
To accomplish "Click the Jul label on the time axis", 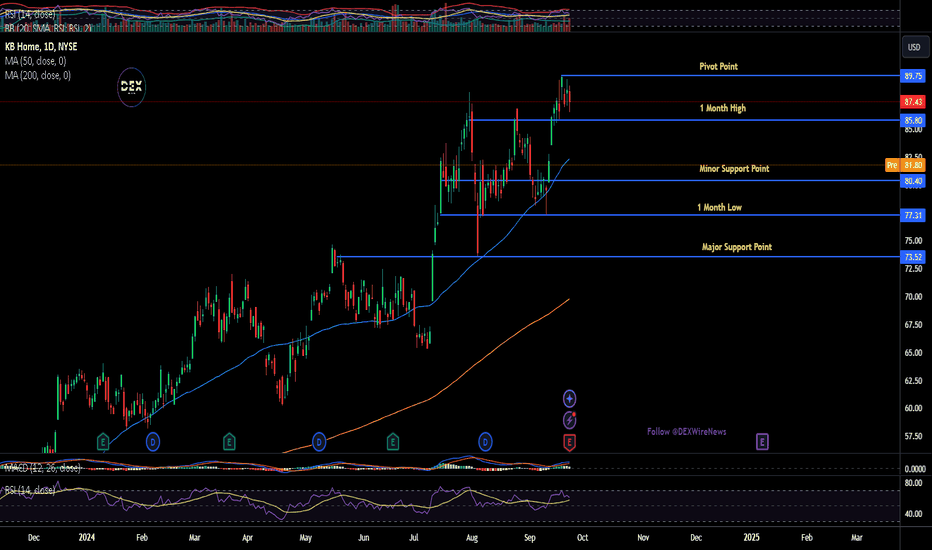I will point(414,538).
